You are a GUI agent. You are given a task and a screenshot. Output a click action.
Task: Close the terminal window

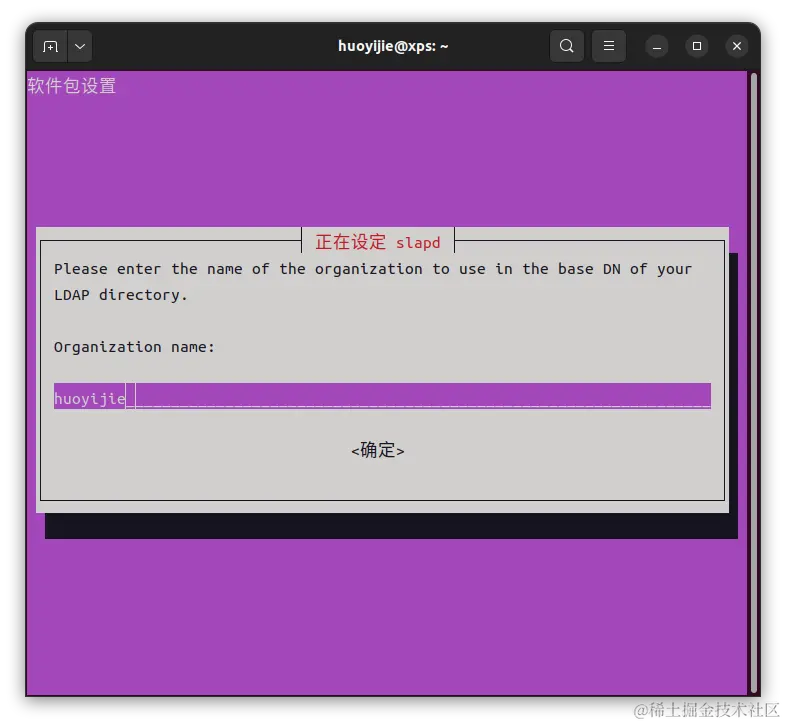click(x=737, y=46)
